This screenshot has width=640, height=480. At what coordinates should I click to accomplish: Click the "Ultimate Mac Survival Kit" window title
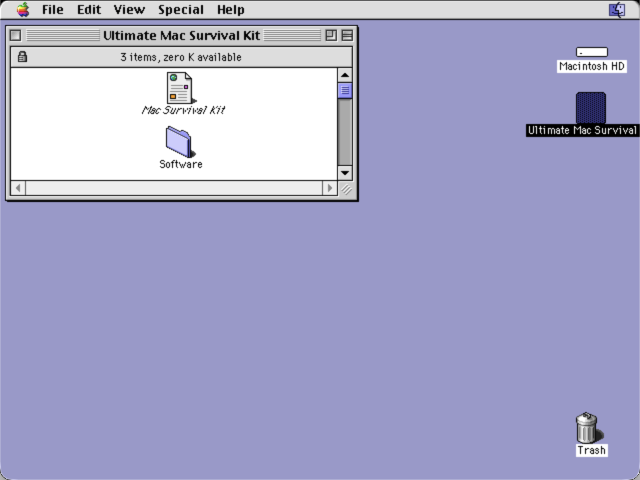point(182,36)
